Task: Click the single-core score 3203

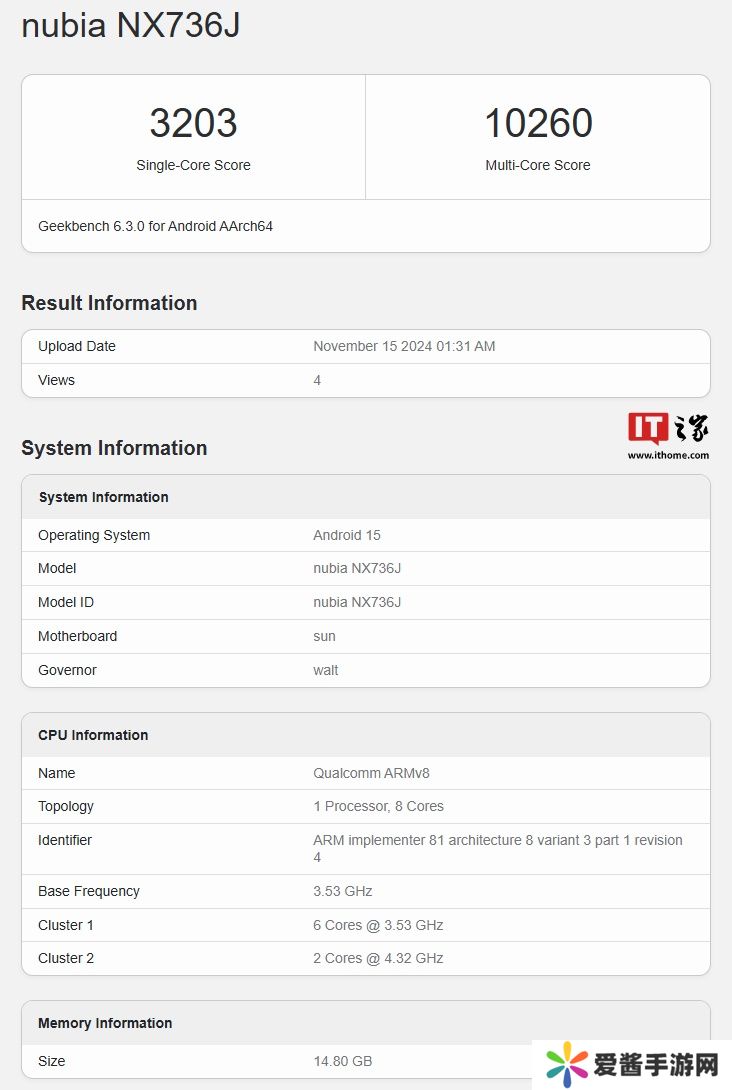Action: [193, 124]
